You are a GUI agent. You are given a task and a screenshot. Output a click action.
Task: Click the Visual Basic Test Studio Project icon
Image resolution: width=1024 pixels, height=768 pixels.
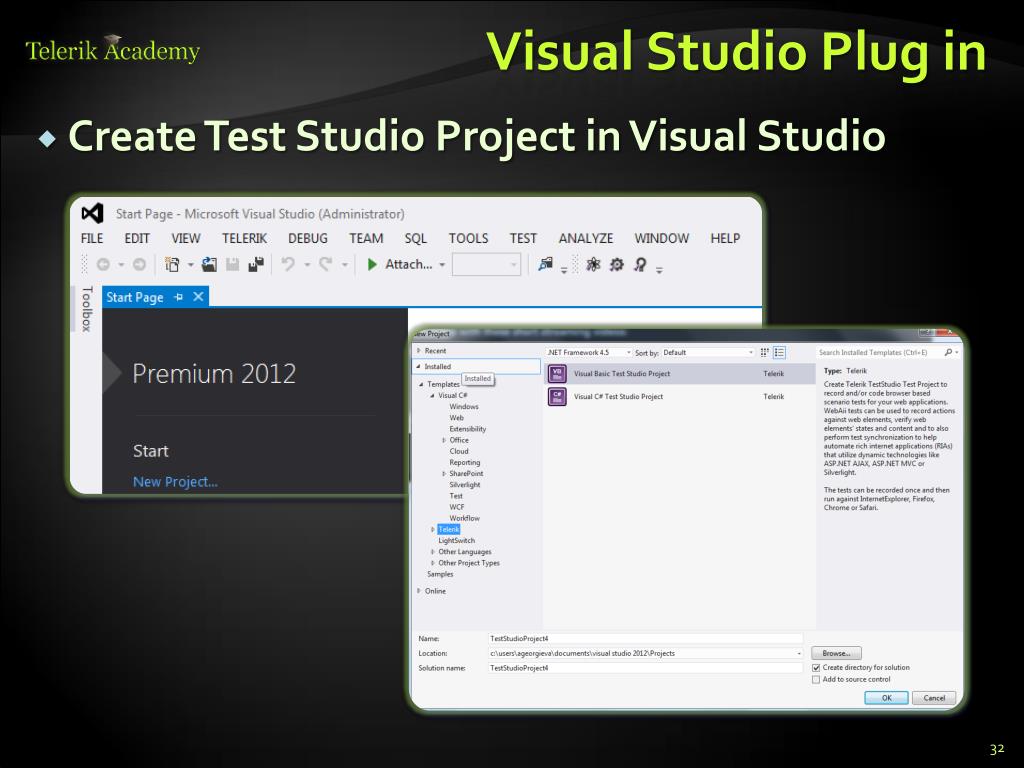tap(557, 374)
